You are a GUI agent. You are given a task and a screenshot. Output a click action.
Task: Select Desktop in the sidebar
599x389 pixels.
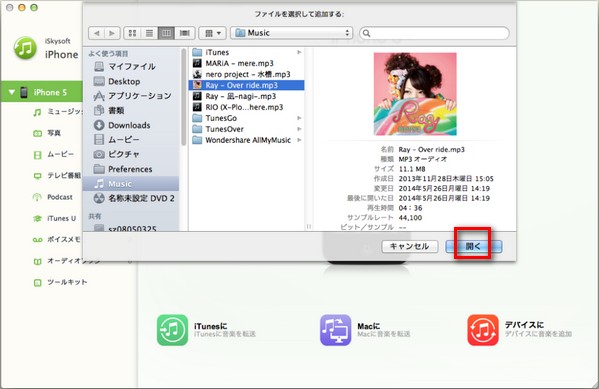131,81
